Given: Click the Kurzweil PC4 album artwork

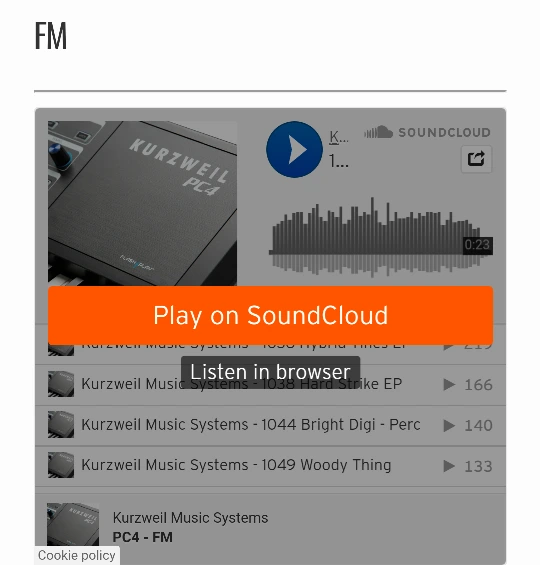Looking at the screenshot, I should coord(142,203).
